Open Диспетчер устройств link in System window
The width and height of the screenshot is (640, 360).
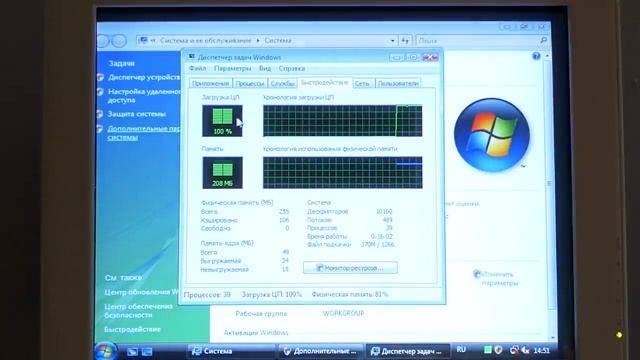point(144,77)
